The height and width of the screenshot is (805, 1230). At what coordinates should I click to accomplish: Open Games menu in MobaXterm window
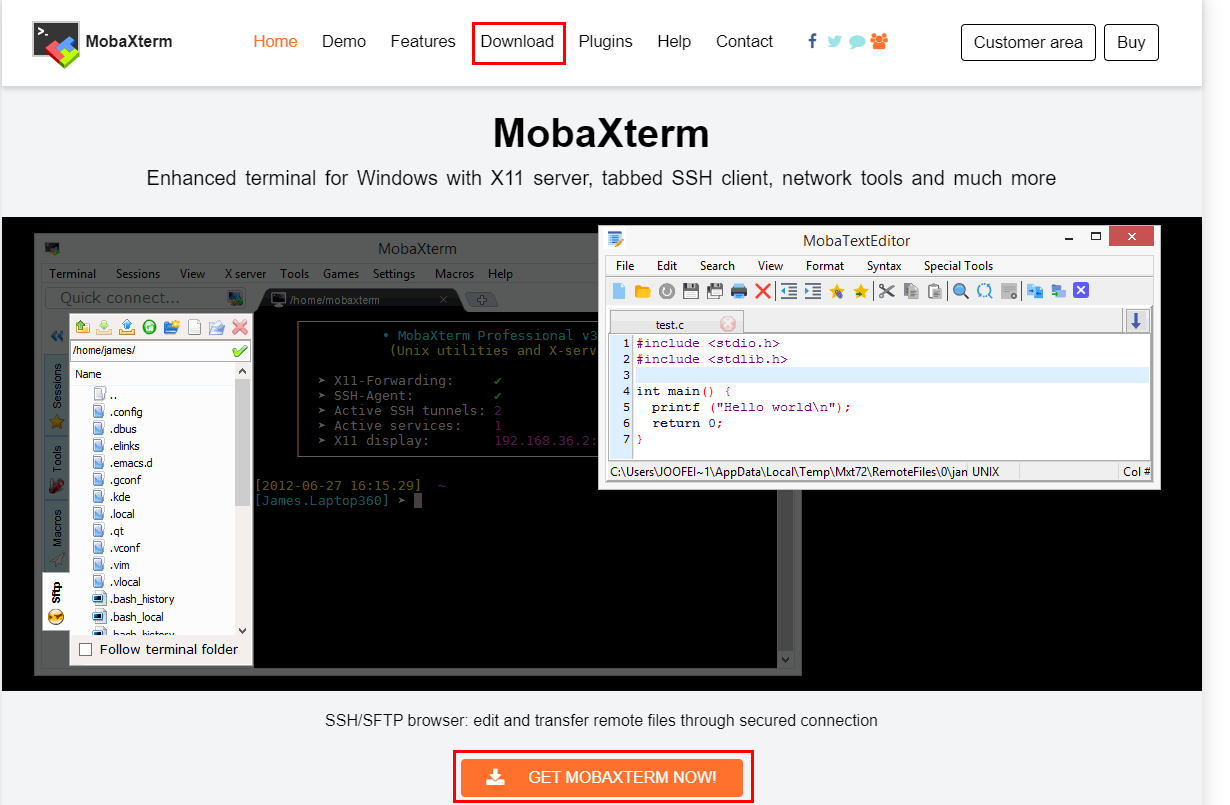point(341,274)
